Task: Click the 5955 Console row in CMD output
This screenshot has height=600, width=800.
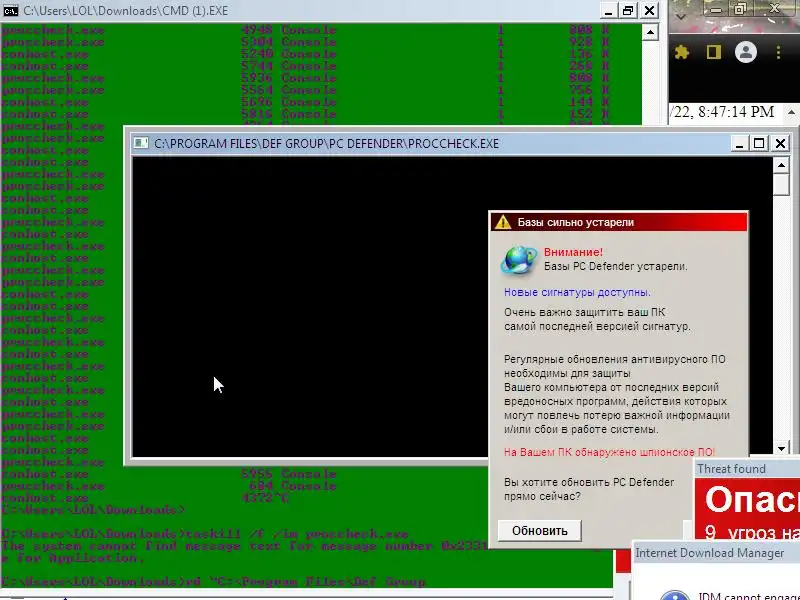Action: (x=289, y=474)
